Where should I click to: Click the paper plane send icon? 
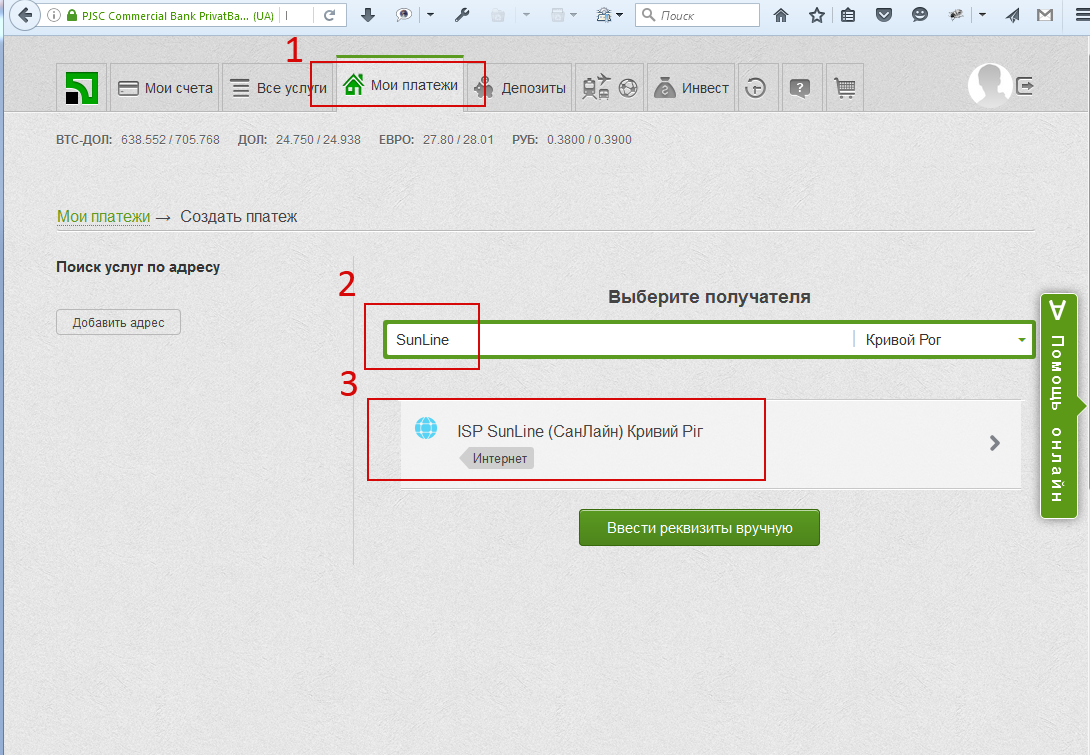pos(1013,15)
